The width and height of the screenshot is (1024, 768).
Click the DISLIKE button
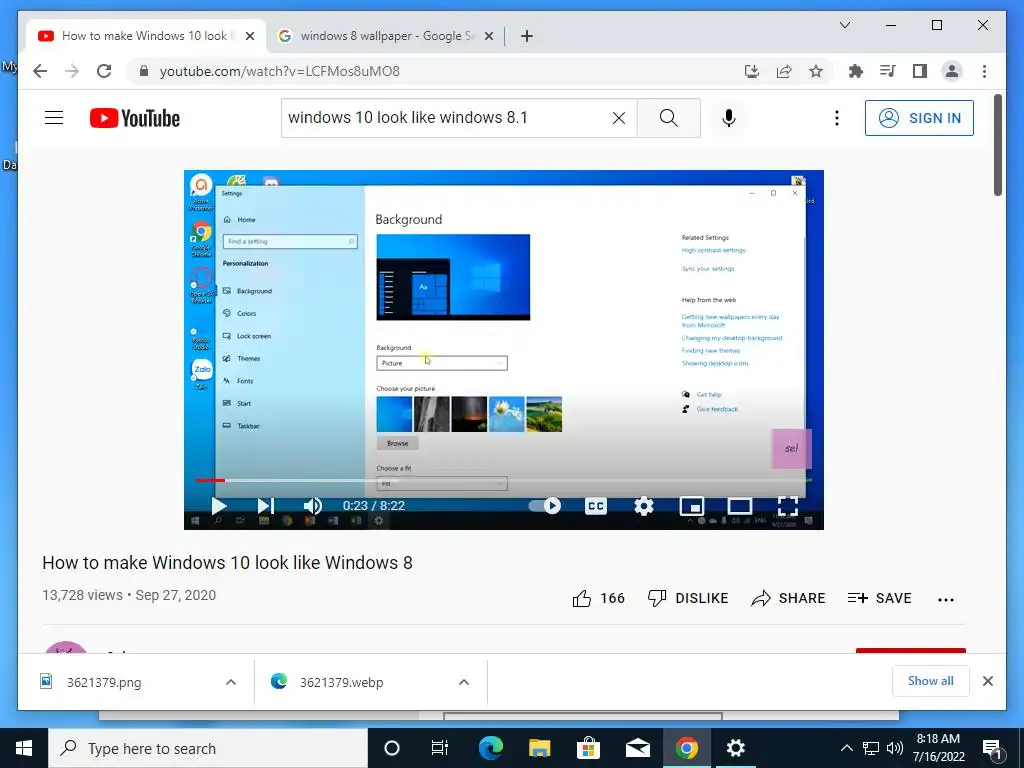tap(688, 598)
